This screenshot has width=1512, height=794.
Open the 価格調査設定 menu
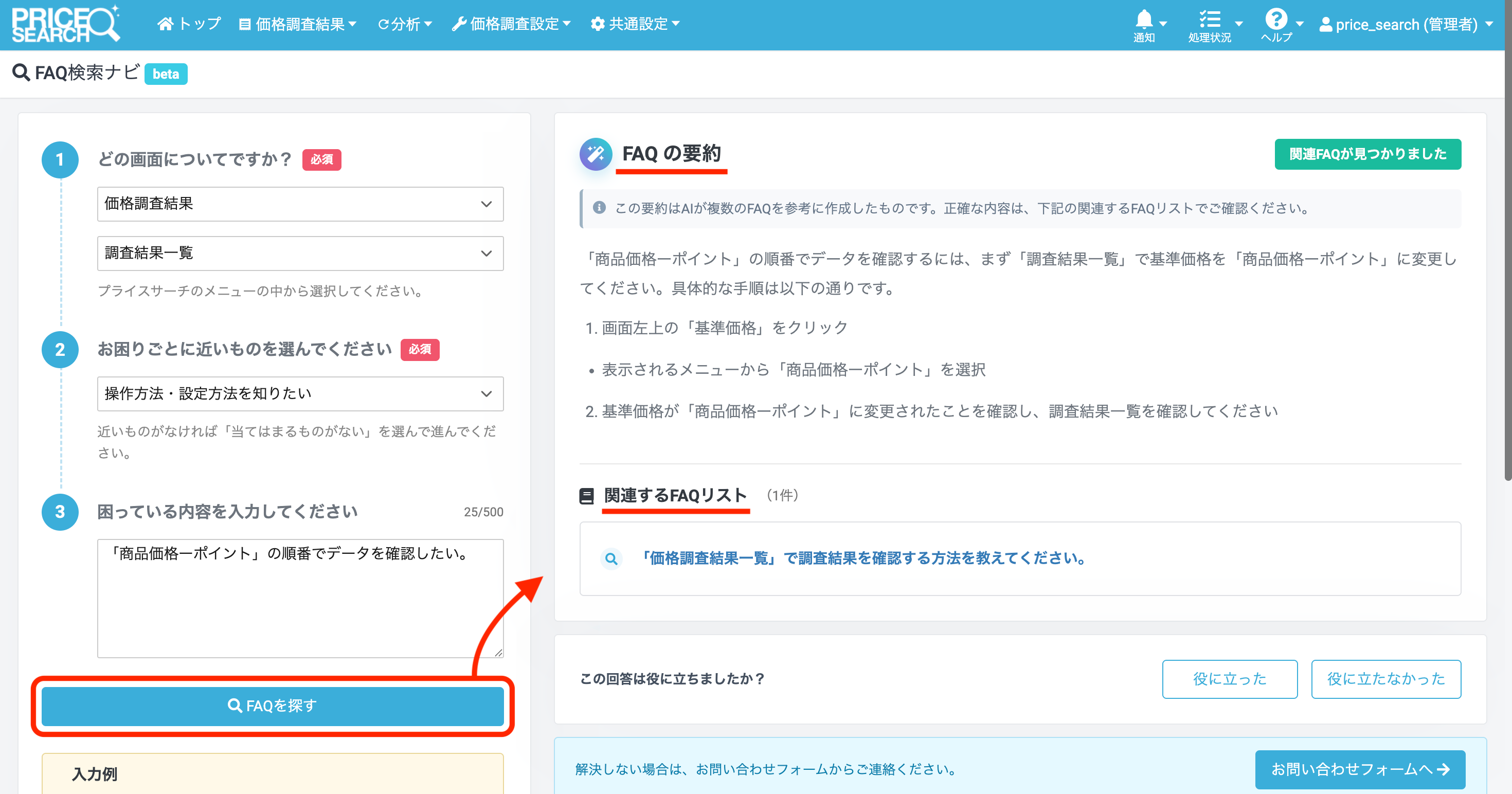tap(511, 24)
